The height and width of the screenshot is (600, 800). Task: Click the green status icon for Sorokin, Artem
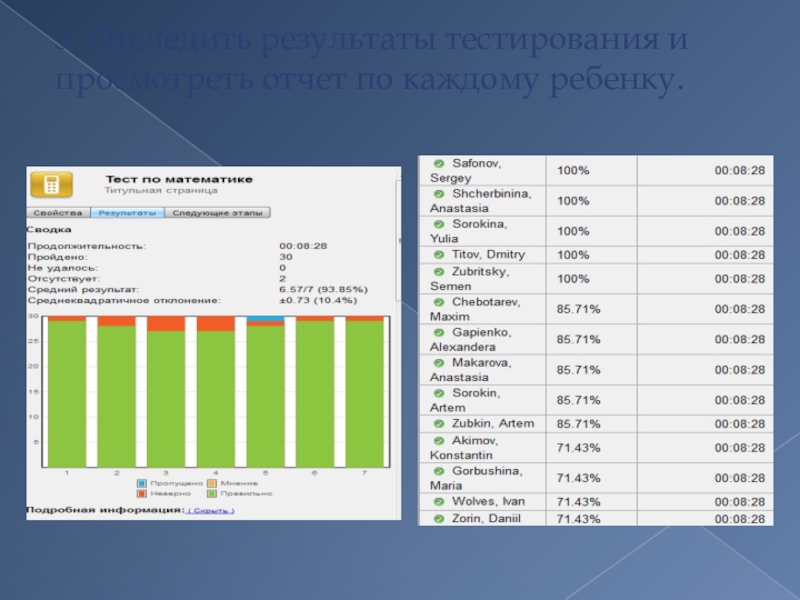tap(439, 393)
